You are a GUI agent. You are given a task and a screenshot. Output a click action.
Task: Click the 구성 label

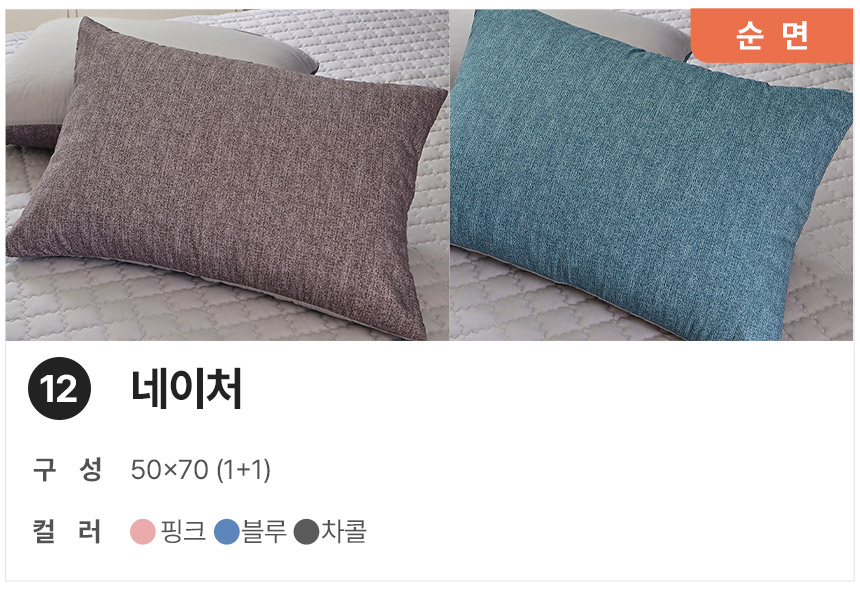coord(67,470)
